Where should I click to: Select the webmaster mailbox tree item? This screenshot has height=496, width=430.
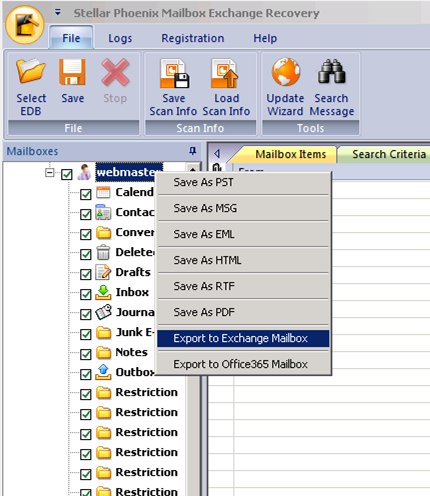129,172
